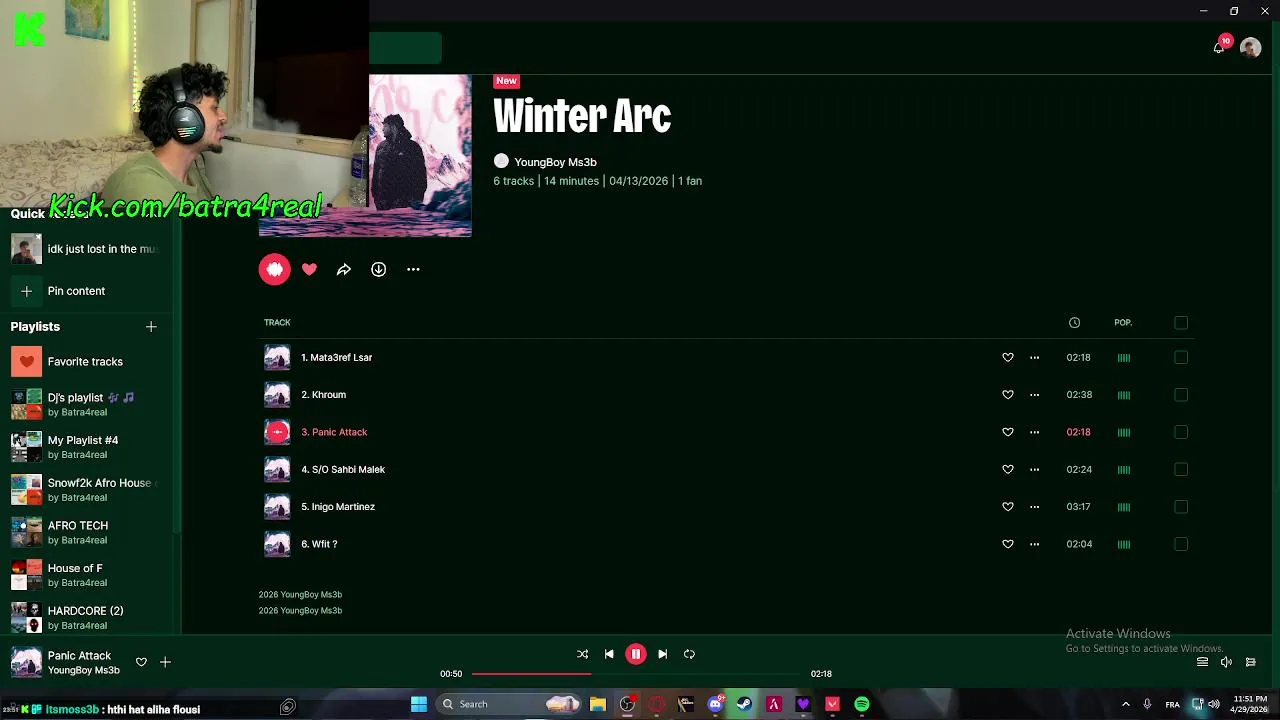Check the box for Mata3ref Lsar
The height and width of the screenshot is (720, 1280).
pyautogui.click(x=1181, y=357)
